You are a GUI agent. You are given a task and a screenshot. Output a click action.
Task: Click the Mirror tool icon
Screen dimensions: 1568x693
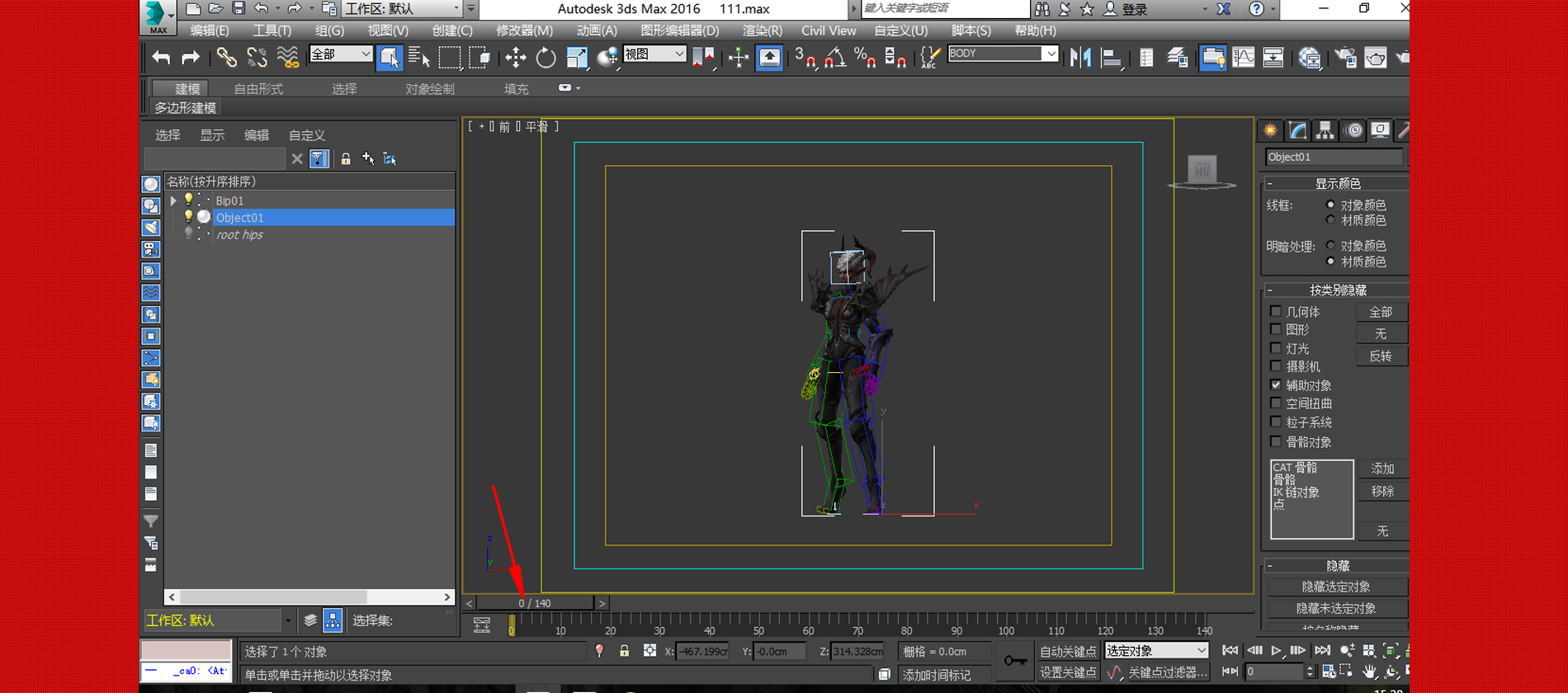pos(1080,57)
